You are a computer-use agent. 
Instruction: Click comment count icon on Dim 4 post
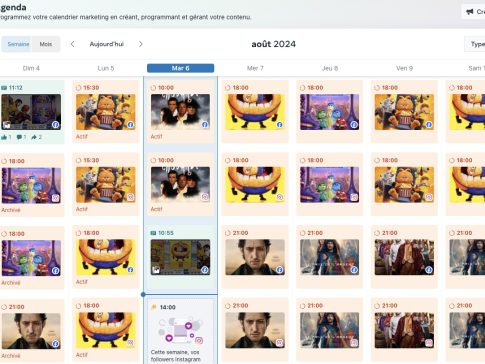pyautogui.click(x=19, y=137)
